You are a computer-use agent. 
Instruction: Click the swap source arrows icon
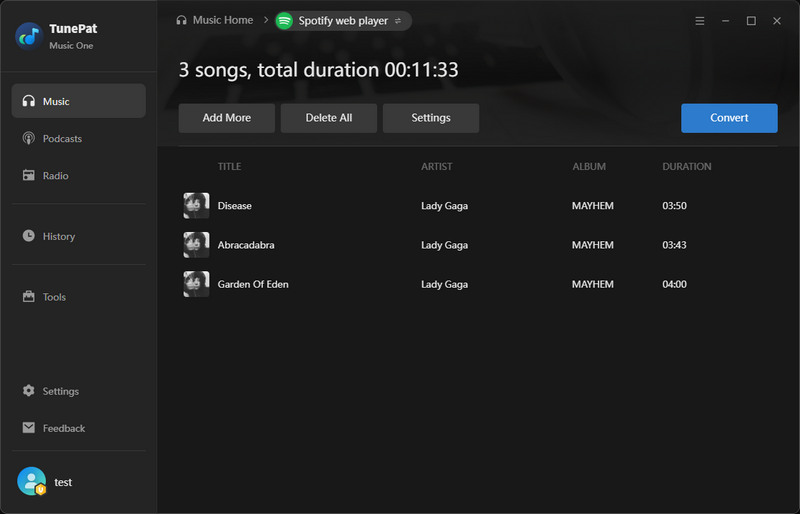click(x=398, y=21)
